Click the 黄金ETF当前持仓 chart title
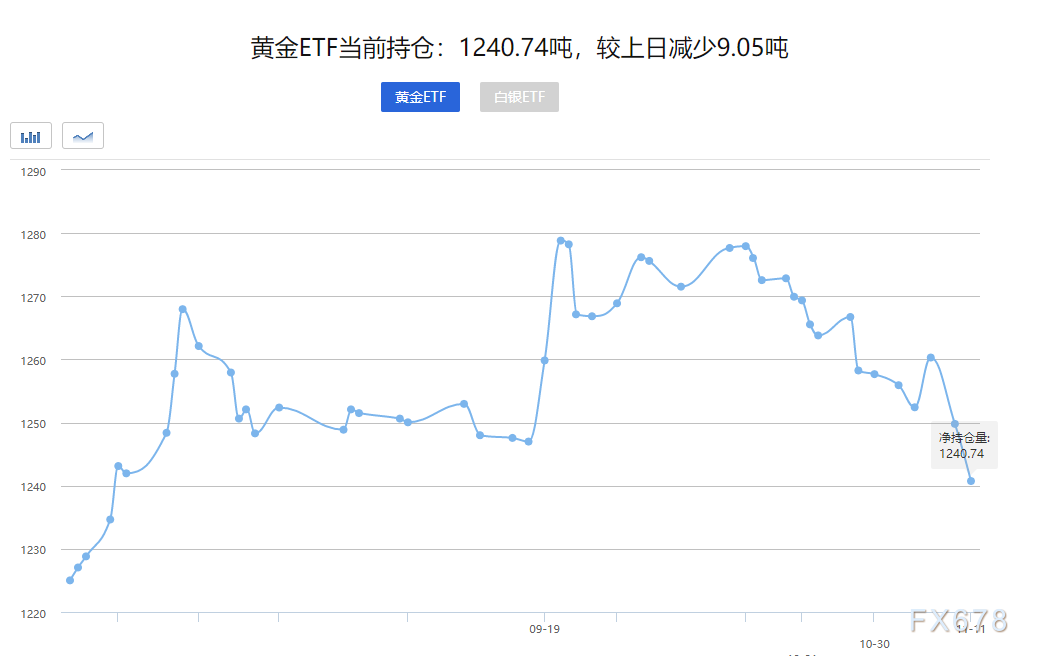The image size is (1038, 656). [519, 48]
